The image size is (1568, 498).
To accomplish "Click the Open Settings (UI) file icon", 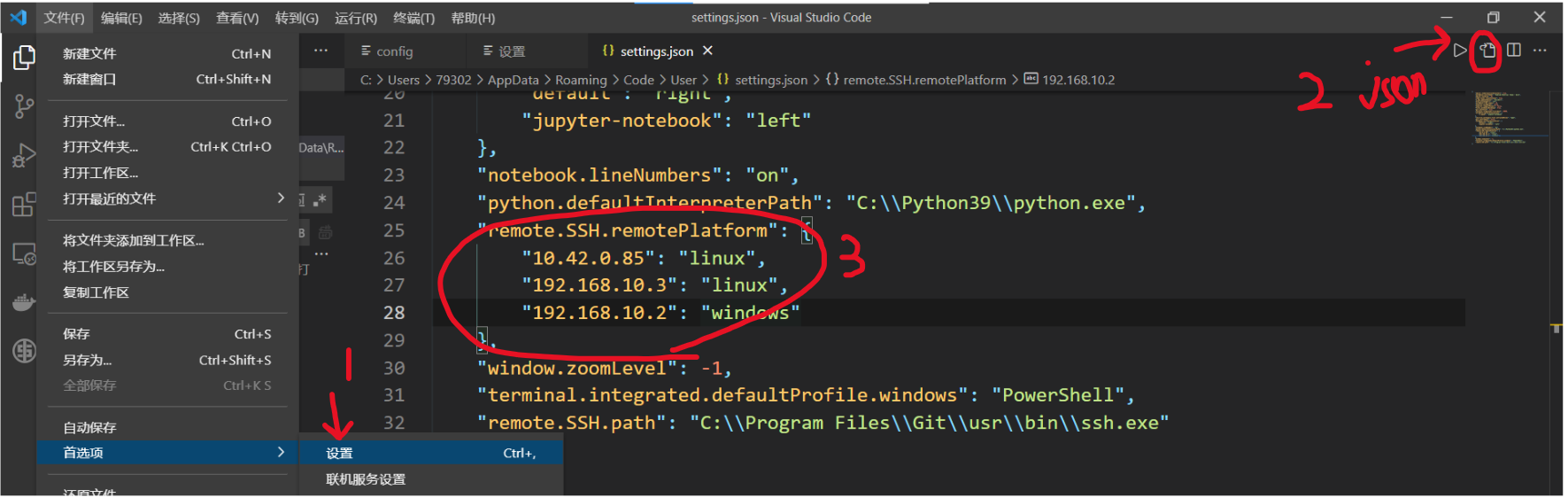I will (x=1487, y=51).
